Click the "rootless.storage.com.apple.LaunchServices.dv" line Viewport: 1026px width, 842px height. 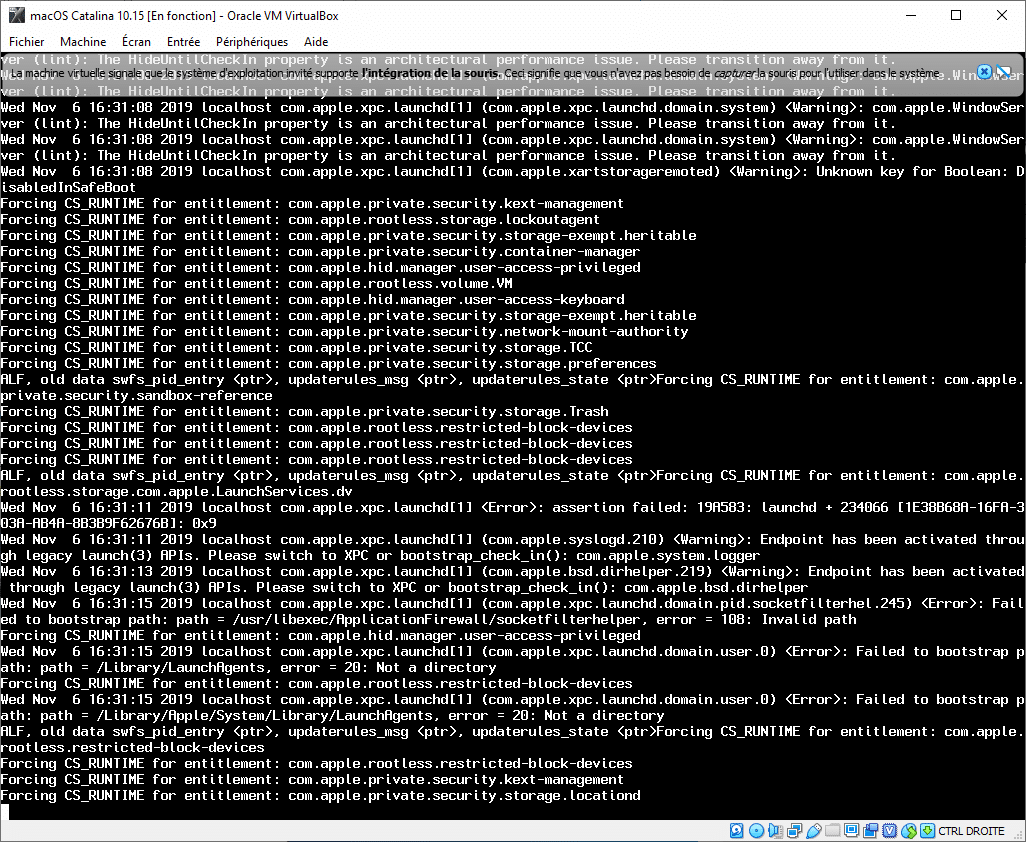click(x=177, y=491)
